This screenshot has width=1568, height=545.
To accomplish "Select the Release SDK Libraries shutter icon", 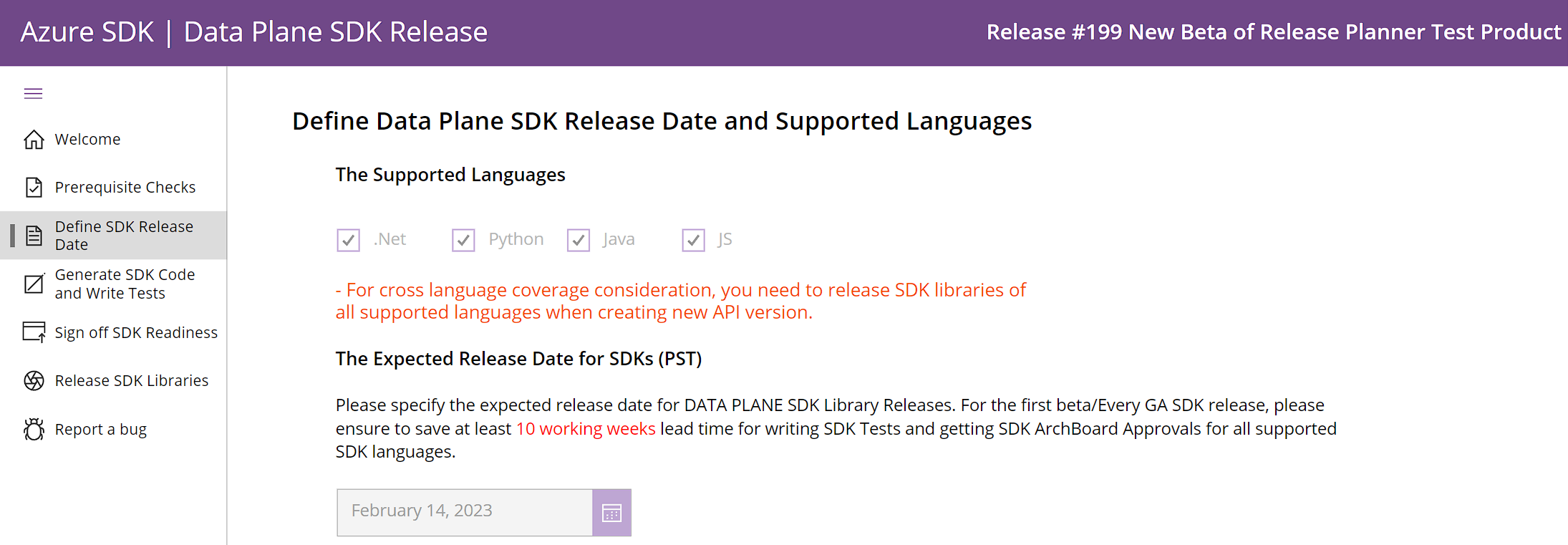I will pos(34,380).
